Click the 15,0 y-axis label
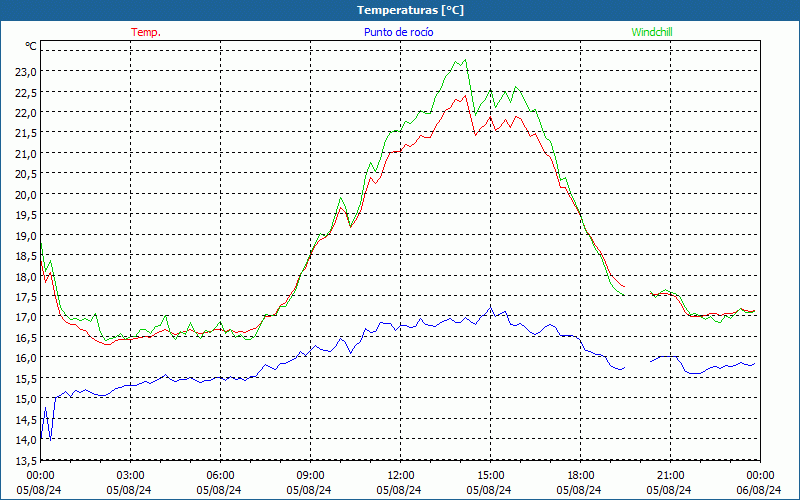The width and height of the screenshot is (800, 500). coord(26,398)
